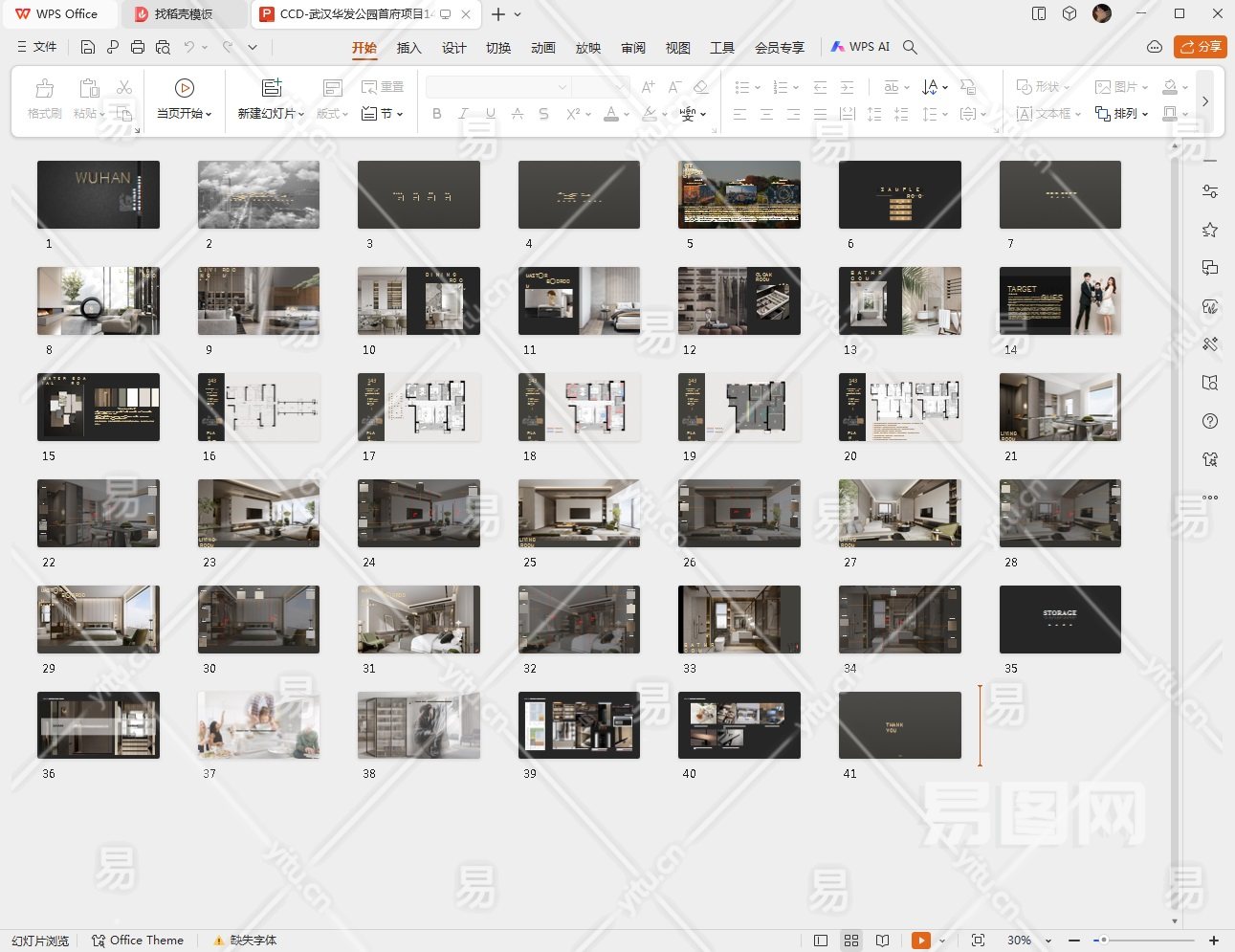Screen dimensions: 1235x952
Task: Click the zoom slider in status bar
Action: coord(1103,941)
